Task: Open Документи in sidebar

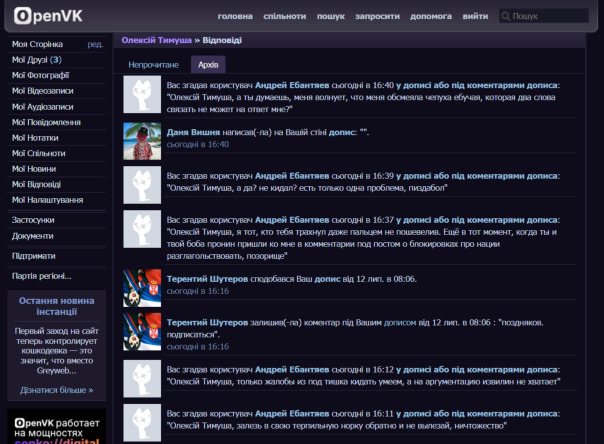Action: [32, 236]
